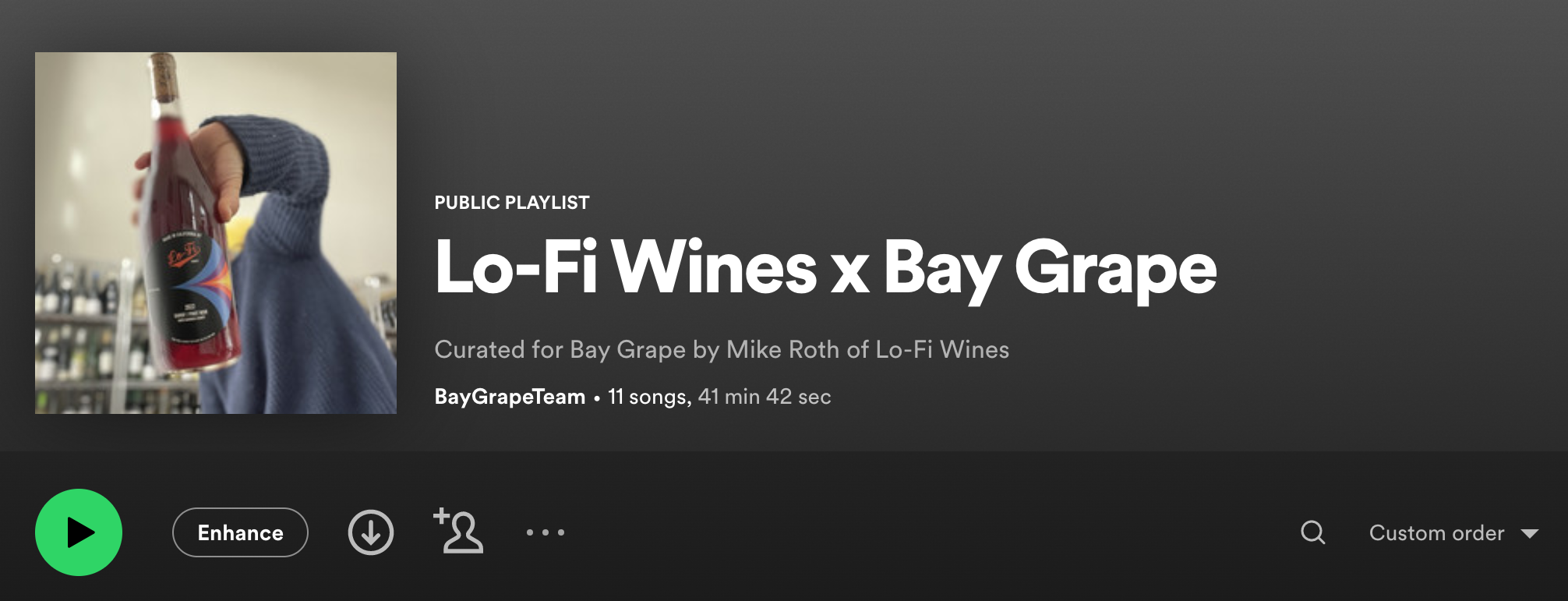
Task: Click the first dot of the options ellipsis
Action: pyautogui.click(x=530, y=532)
